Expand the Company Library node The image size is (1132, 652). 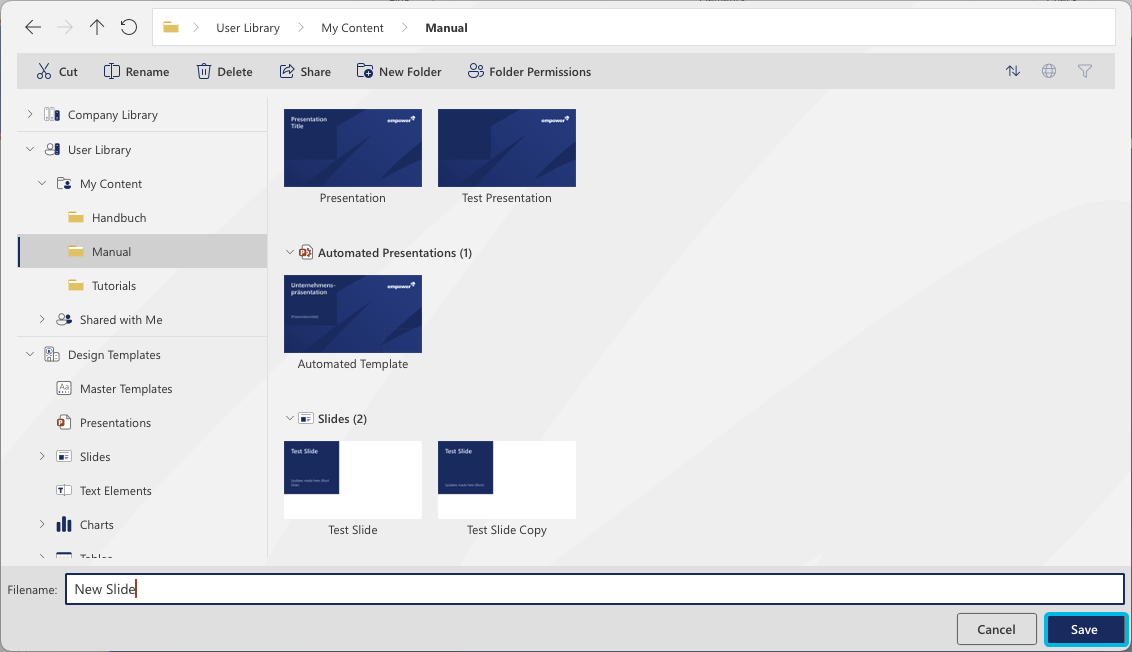pyautogui.click(x=30, y=114)
